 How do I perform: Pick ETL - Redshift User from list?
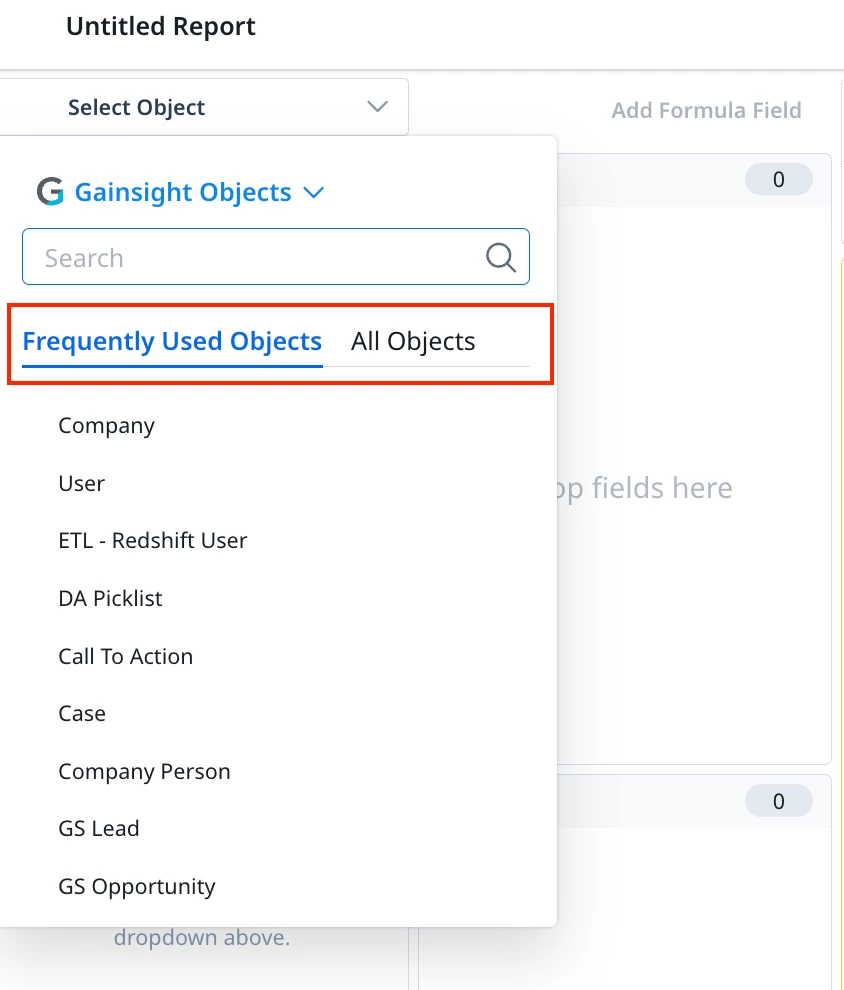coord(153,541)
